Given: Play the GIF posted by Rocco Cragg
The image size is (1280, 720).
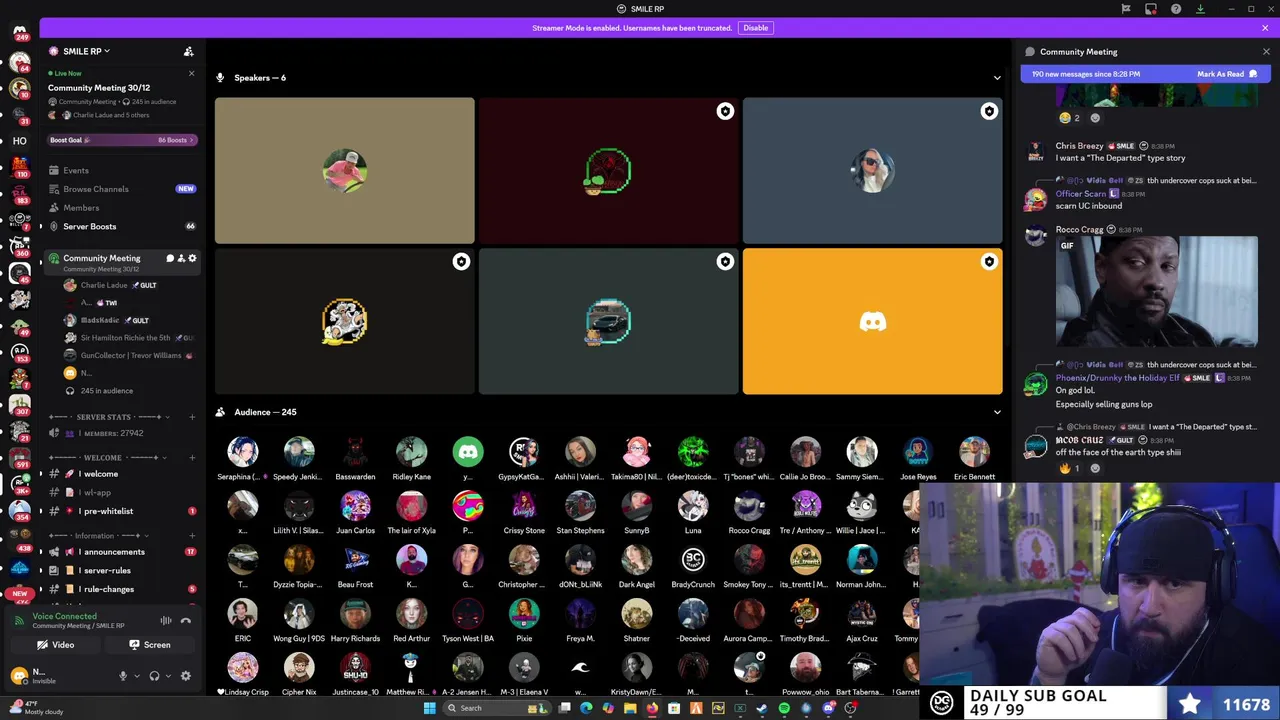Looking at the screenshot, I should 1156,292.
